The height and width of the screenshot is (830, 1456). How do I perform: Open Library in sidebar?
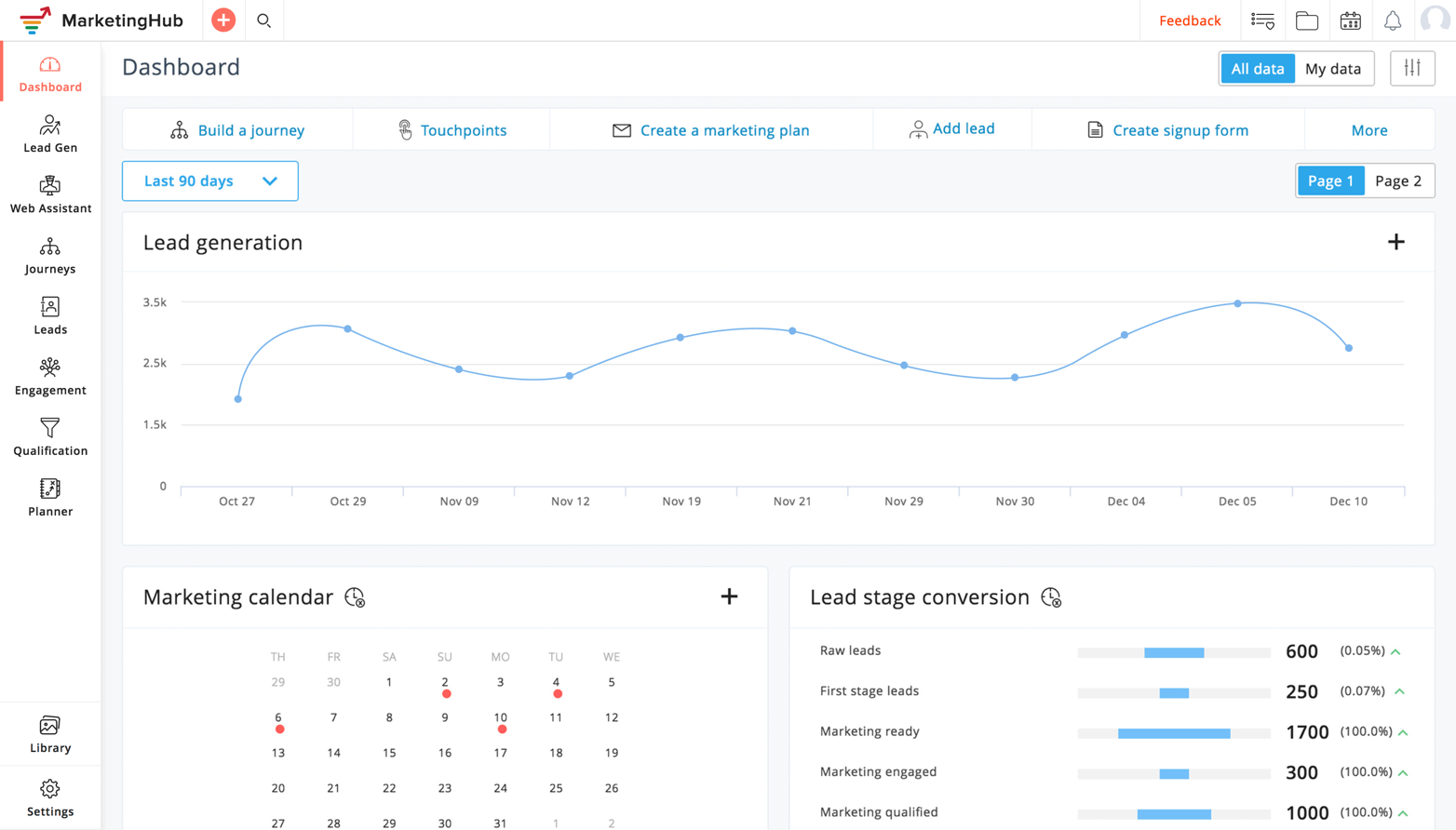(x=50, y=734)
